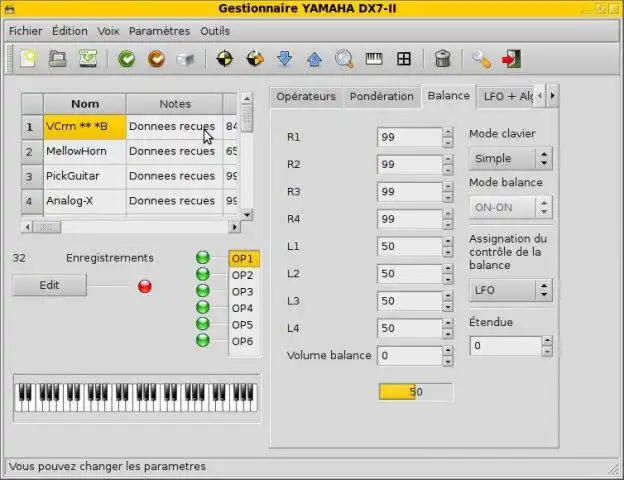Open the Fichier menu
624x480 pixels.
(x=25, y=31)
